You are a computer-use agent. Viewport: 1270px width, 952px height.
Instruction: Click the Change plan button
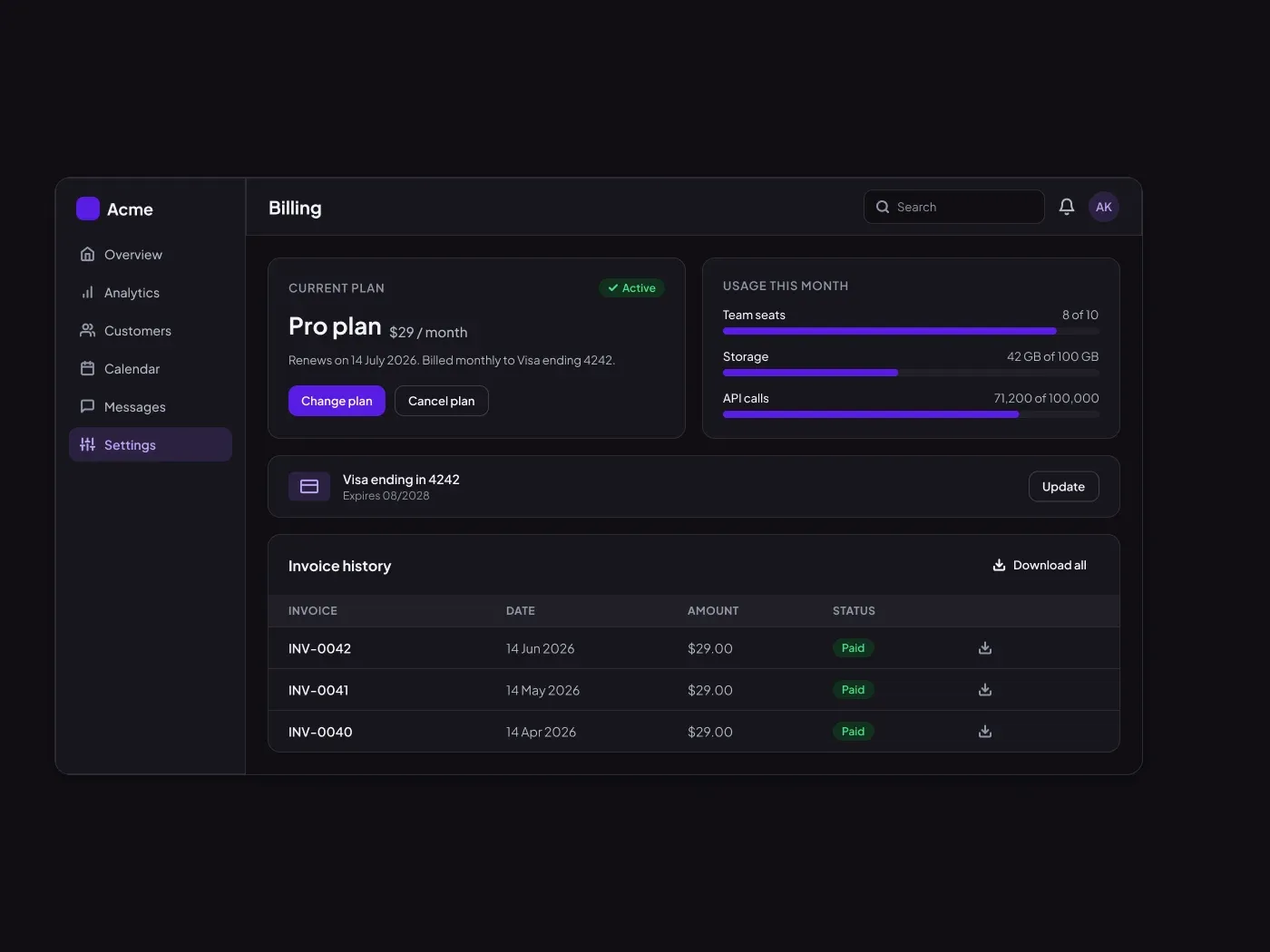pyautogui.click(x=337, y=401)
